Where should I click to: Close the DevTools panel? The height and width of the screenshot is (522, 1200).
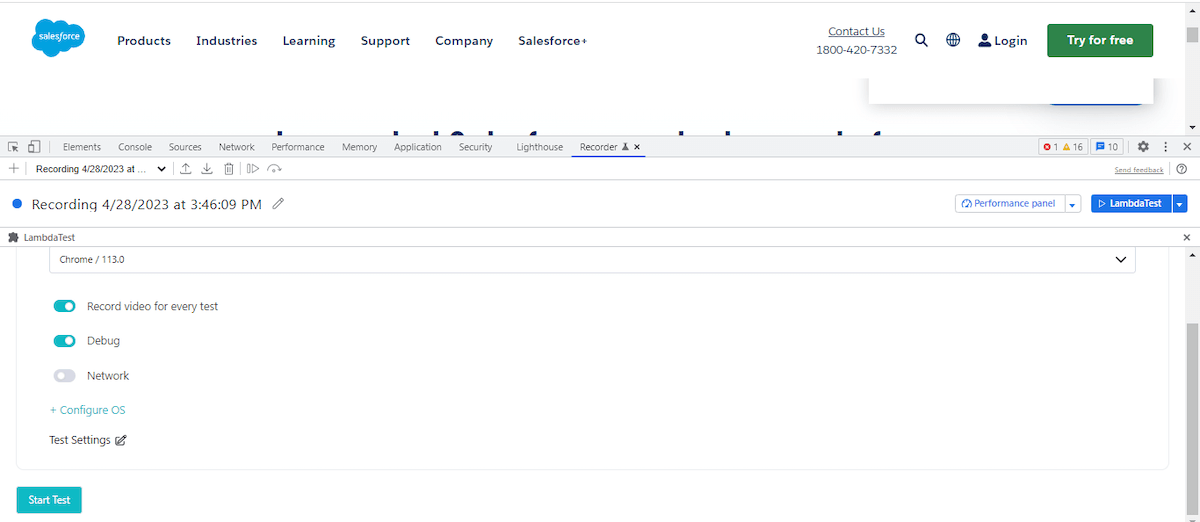pos(1187,146)
